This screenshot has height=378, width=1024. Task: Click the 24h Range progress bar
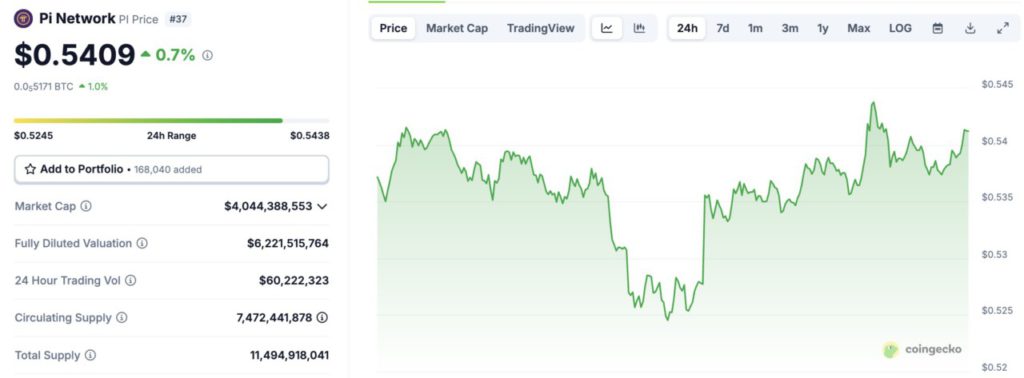coord(172,121)
